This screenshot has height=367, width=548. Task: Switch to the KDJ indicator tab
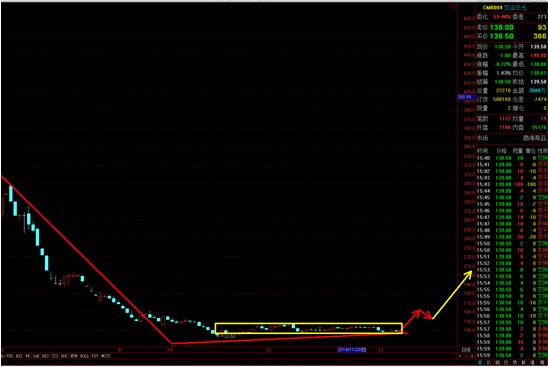click(x=45, y=356)
